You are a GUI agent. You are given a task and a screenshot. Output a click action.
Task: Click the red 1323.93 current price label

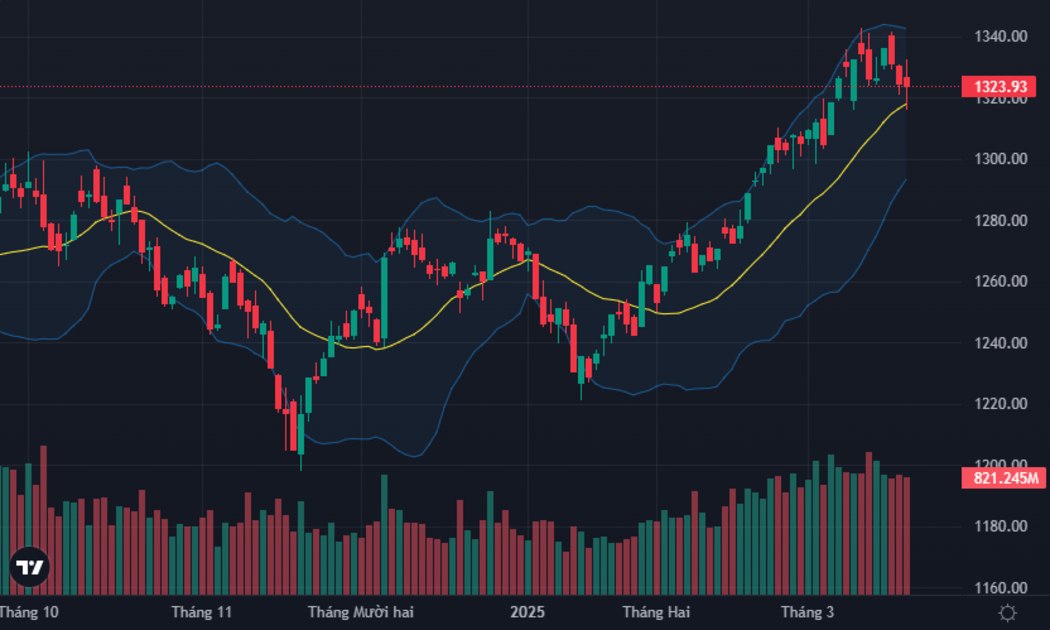(998, 86)
